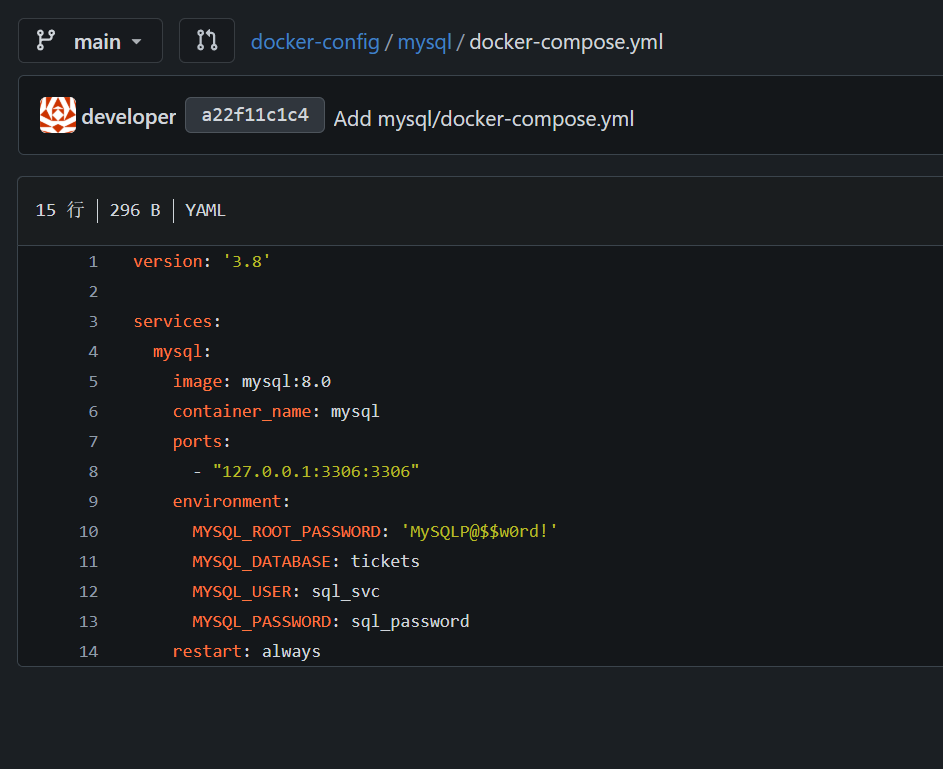Click the 296 B file size label
The height and width of the screenshot is (769, 943).
(135, 210)
